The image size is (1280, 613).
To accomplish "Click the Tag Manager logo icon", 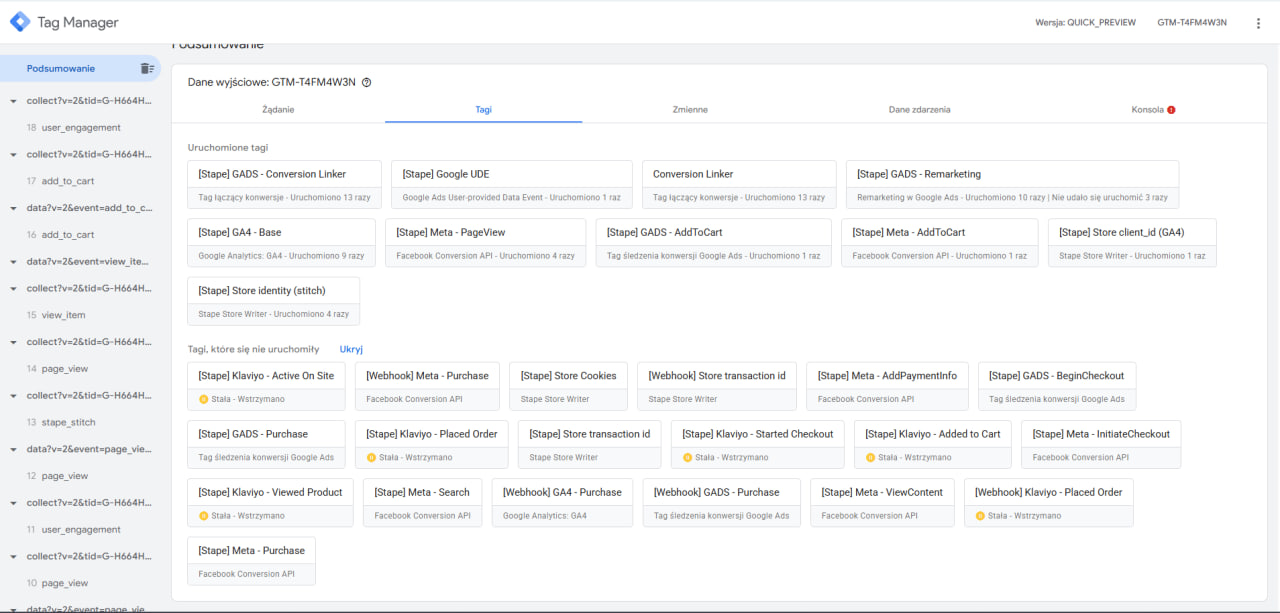I will tap(20, 22).
